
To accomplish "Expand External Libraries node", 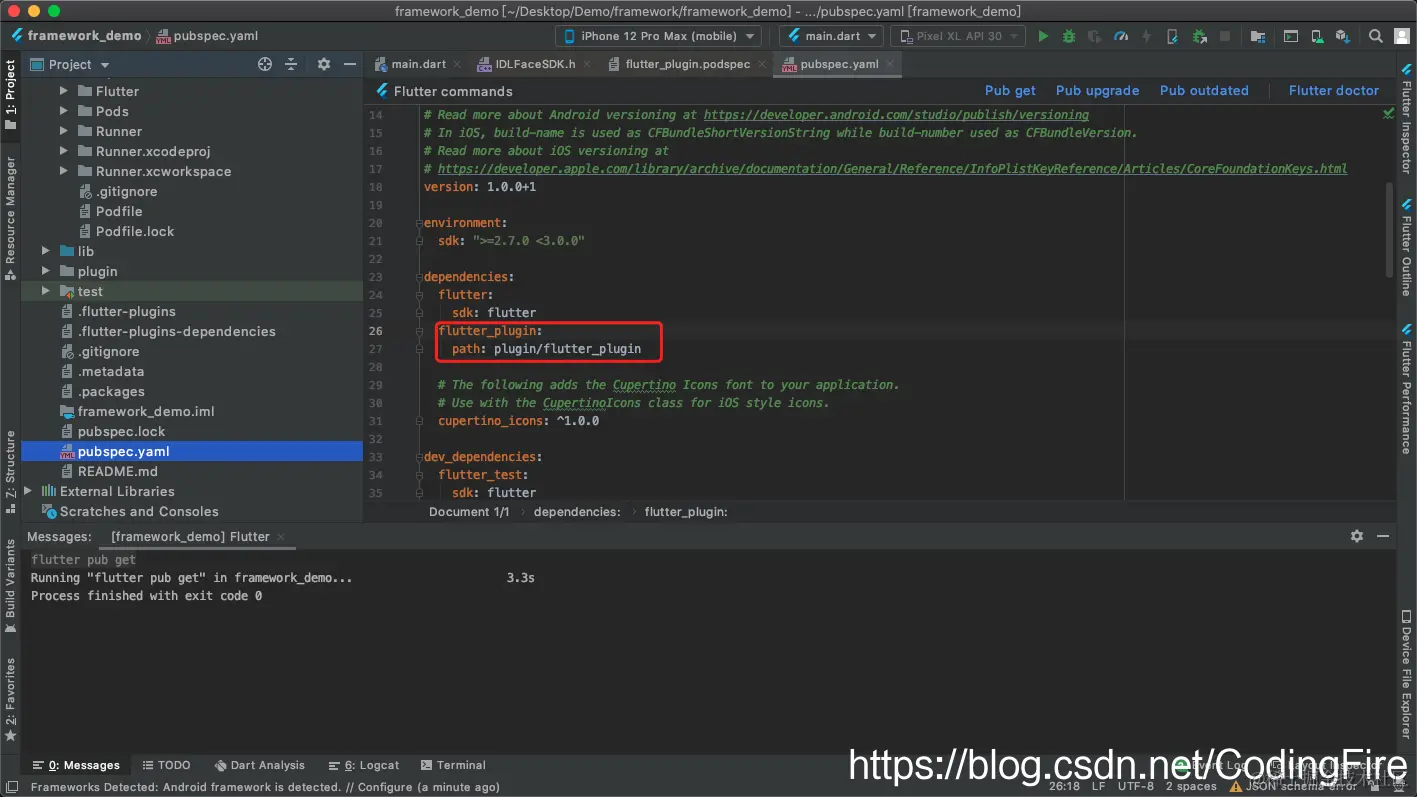I will 28,491.
